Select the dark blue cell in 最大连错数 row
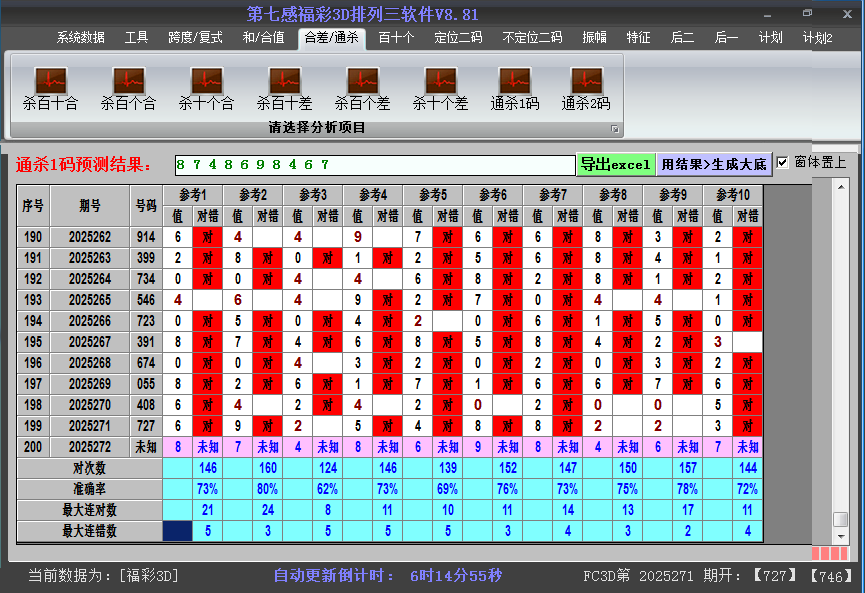The image size is (865, 593). [x=177, y=531]
